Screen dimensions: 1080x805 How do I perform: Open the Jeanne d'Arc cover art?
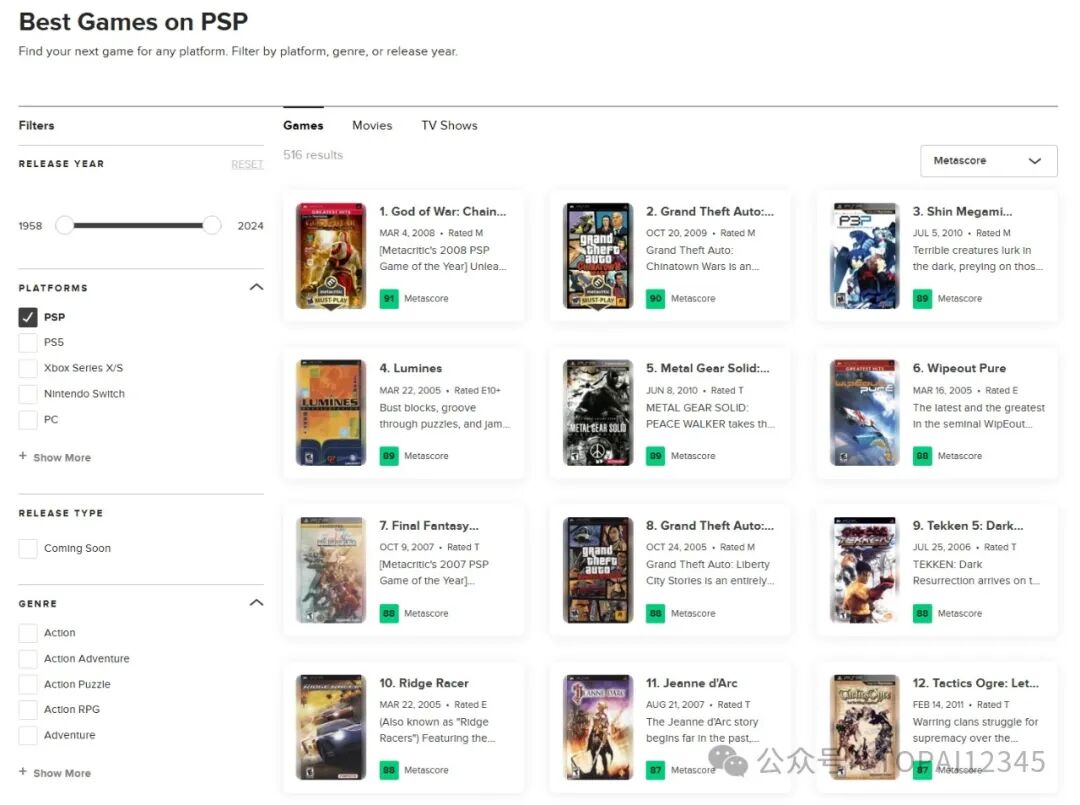pyautogui.click(x=598, y=727)
